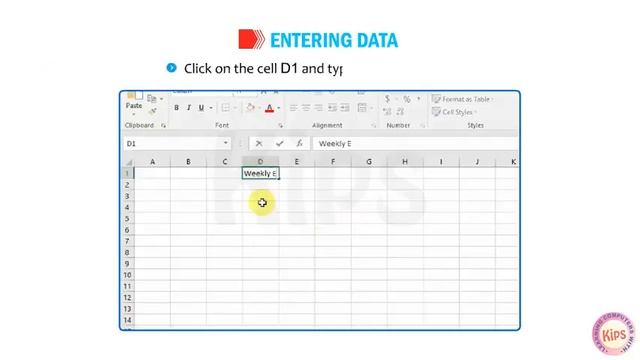This screenshot has width=640, height=360.
Task: Open the Merge & Center dropdown arrow
Action: pos(371,108)
